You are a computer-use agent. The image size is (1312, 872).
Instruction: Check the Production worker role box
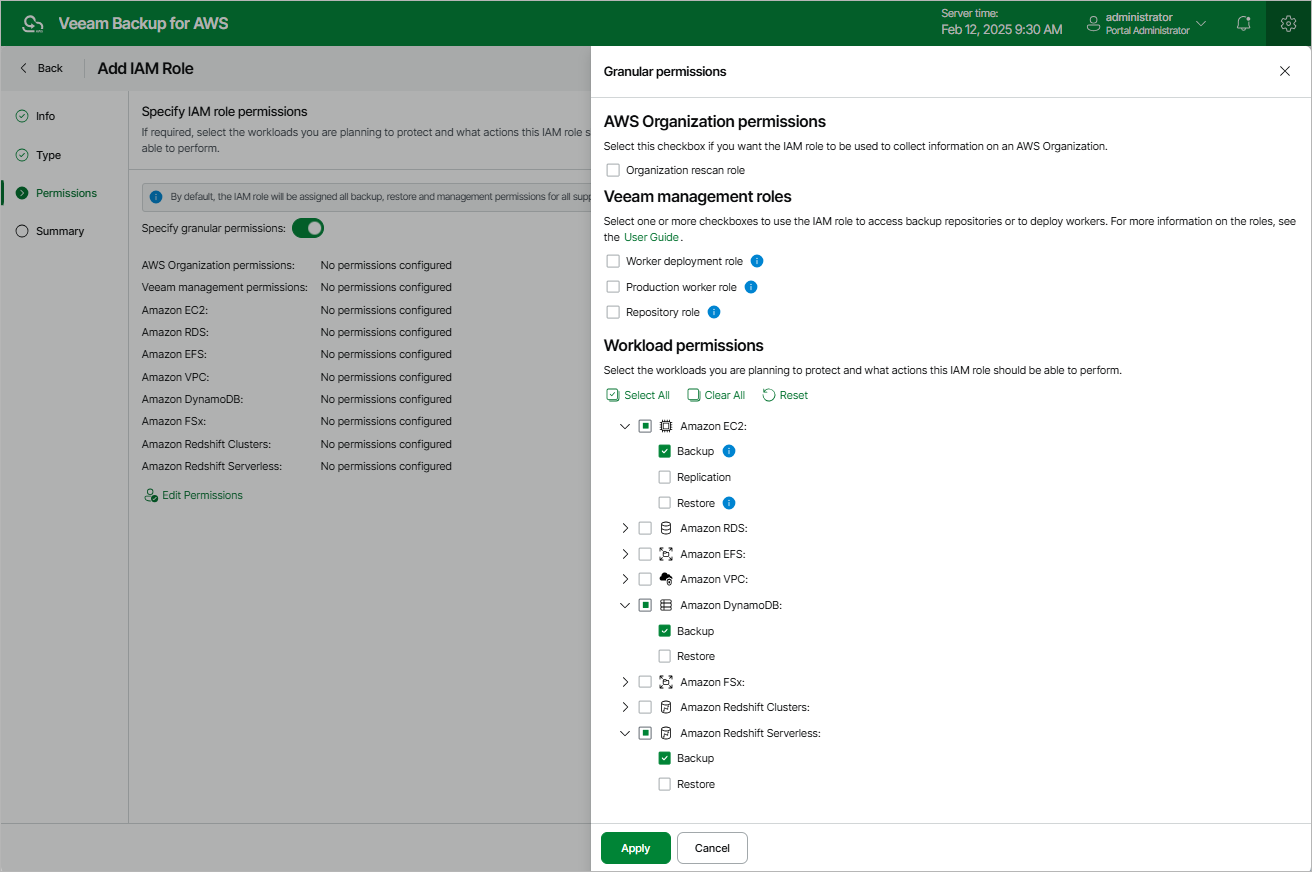tap(613, 287)
